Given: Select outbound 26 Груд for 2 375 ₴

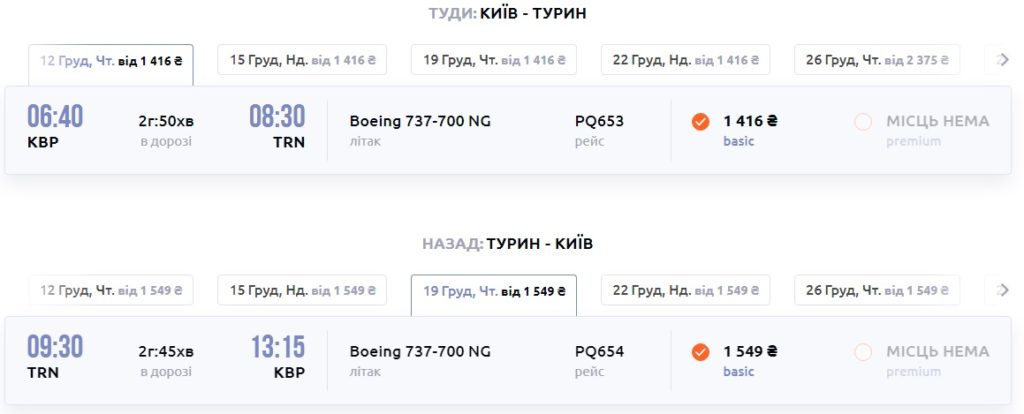Looking at the screenshot, I should click(877, 60).
